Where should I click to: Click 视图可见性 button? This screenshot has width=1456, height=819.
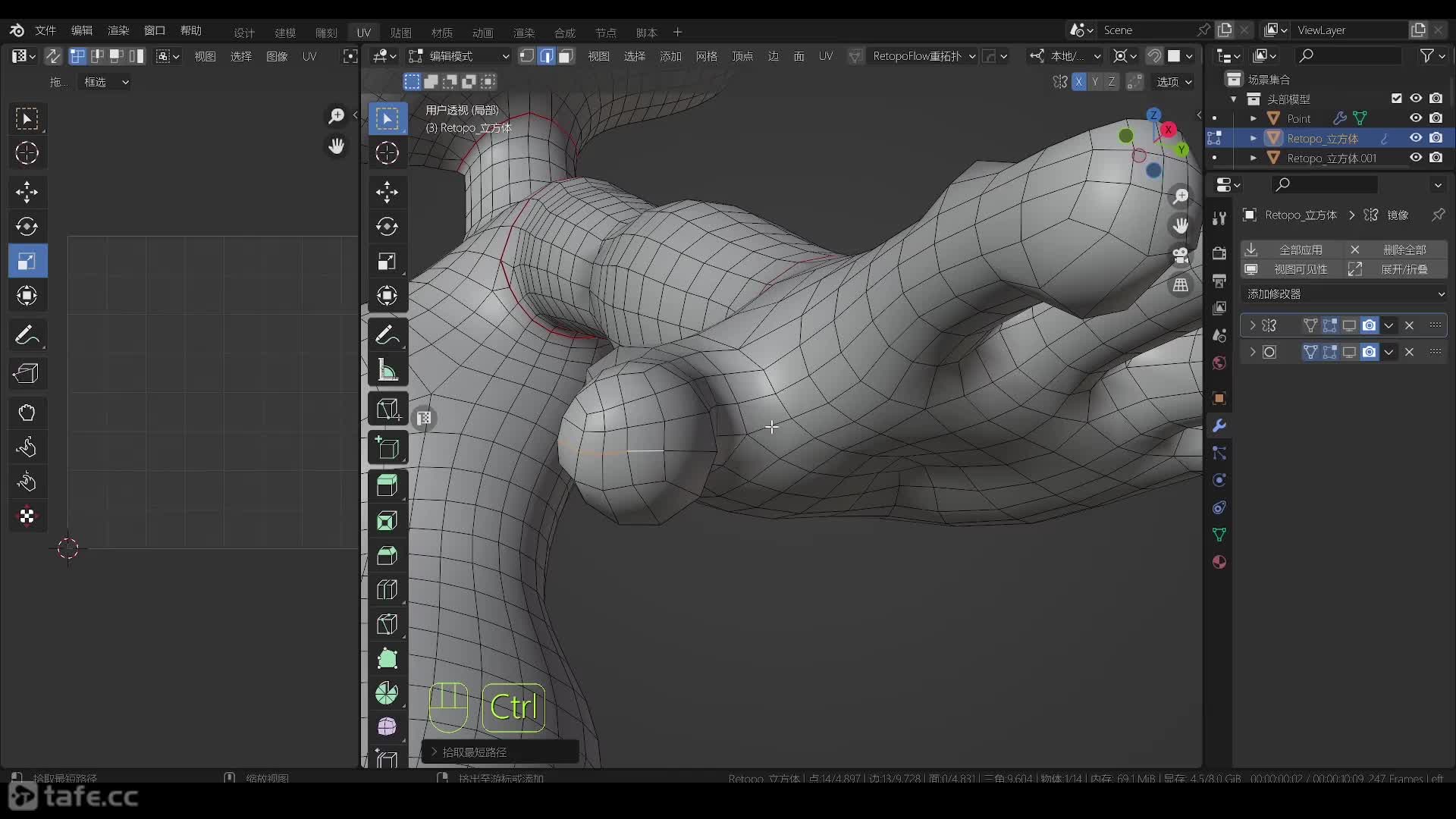pyautogui.click(x=1292, y=269)
